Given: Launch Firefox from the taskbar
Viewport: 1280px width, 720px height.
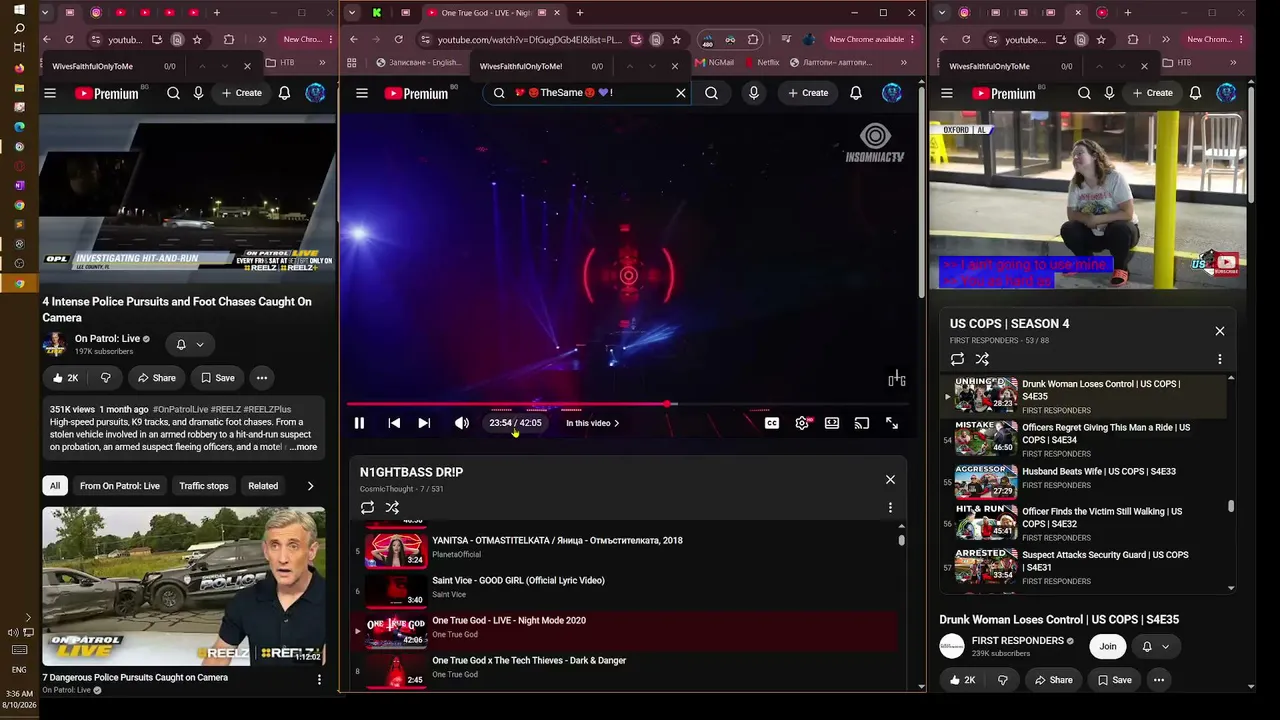Looking at the screenshot, I should coord(19,69).
